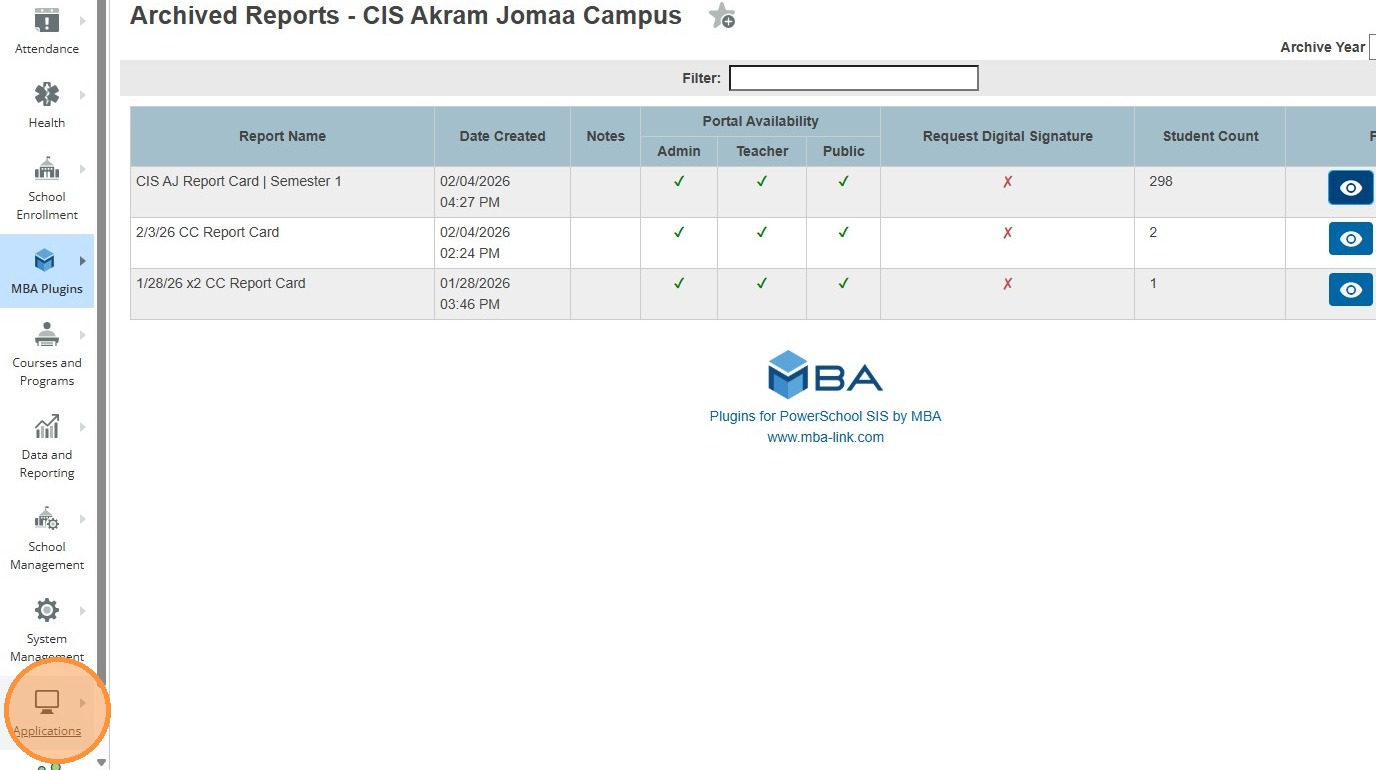Open the www.mba-link.com link

pyautogui.click(x=825, y=437)
